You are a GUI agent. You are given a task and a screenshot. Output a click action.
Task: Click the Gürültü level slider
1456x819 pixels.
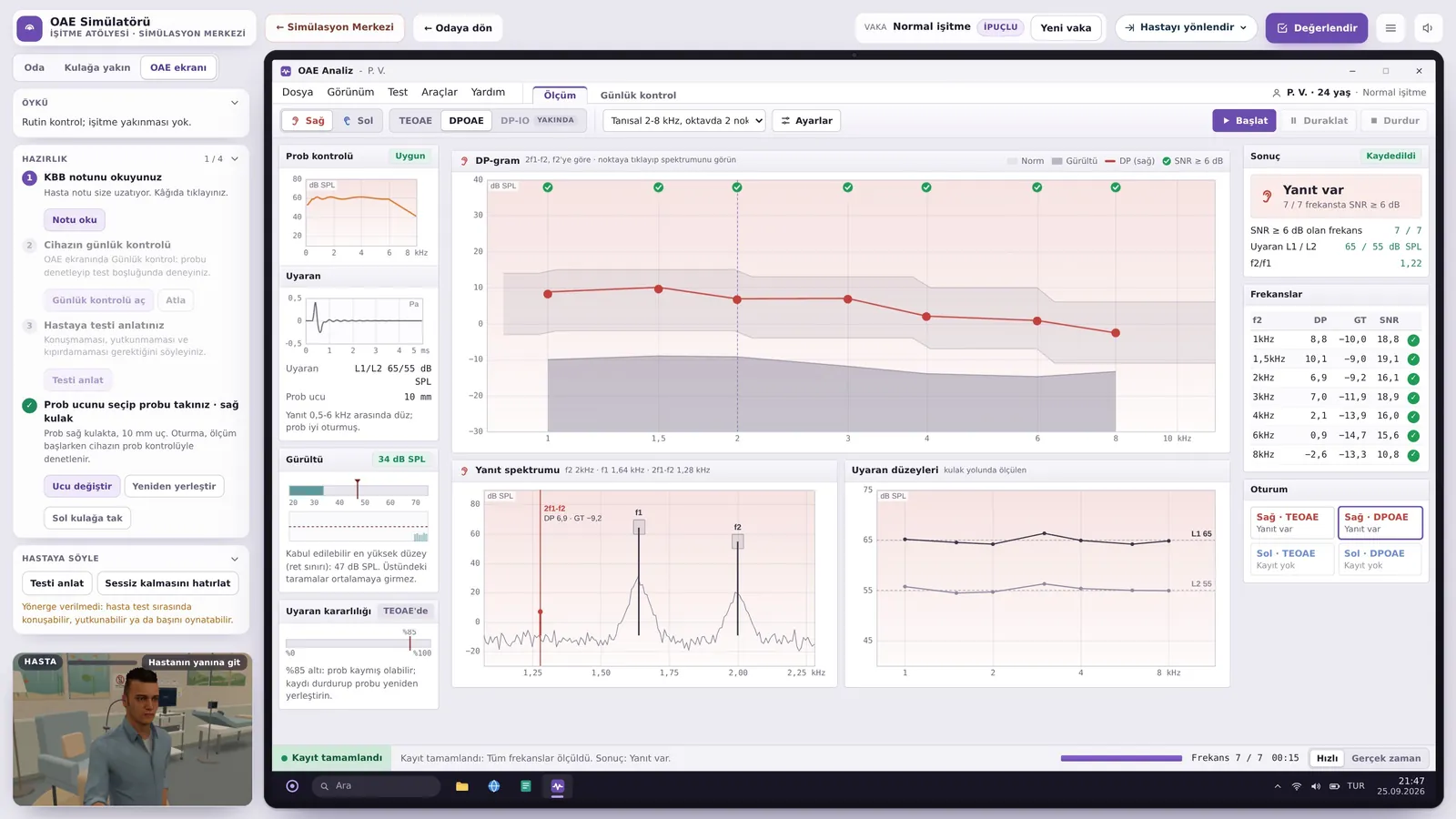[359, 490]
